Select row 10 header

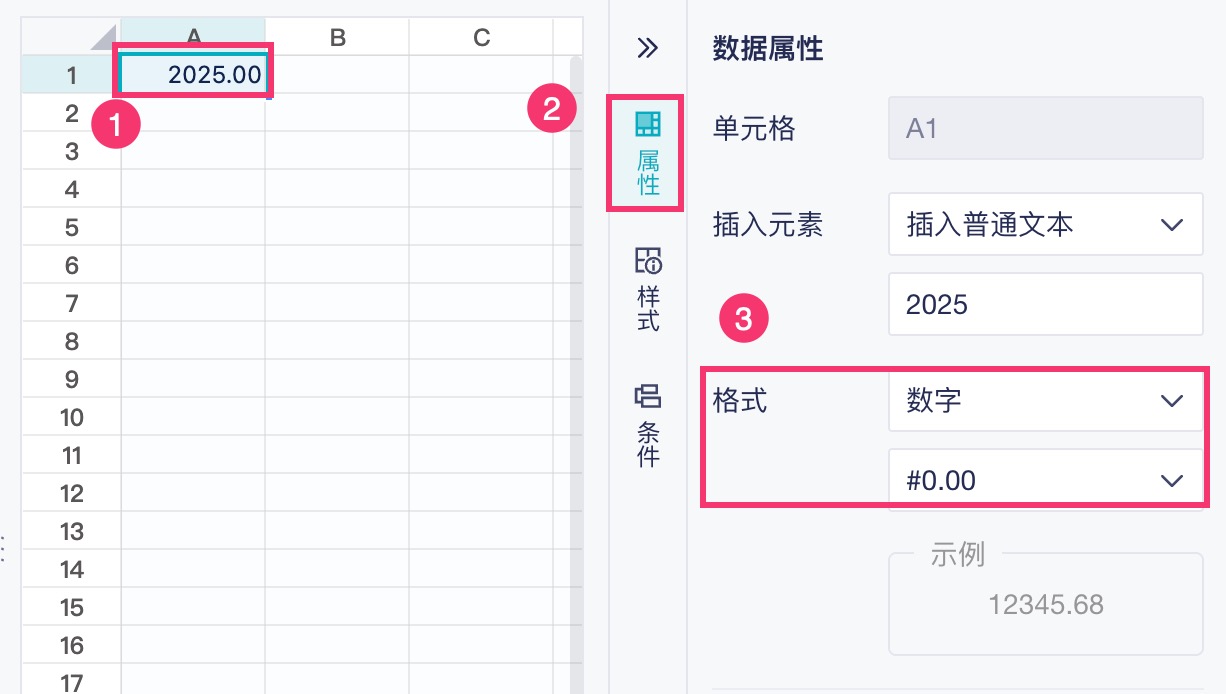(x=71, y=417)
